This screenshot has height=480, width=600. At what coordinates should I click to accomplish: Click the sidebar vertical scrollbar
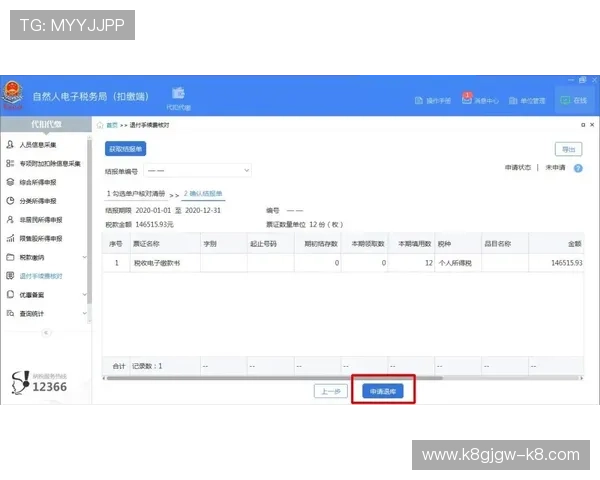(x=89, y=222)
